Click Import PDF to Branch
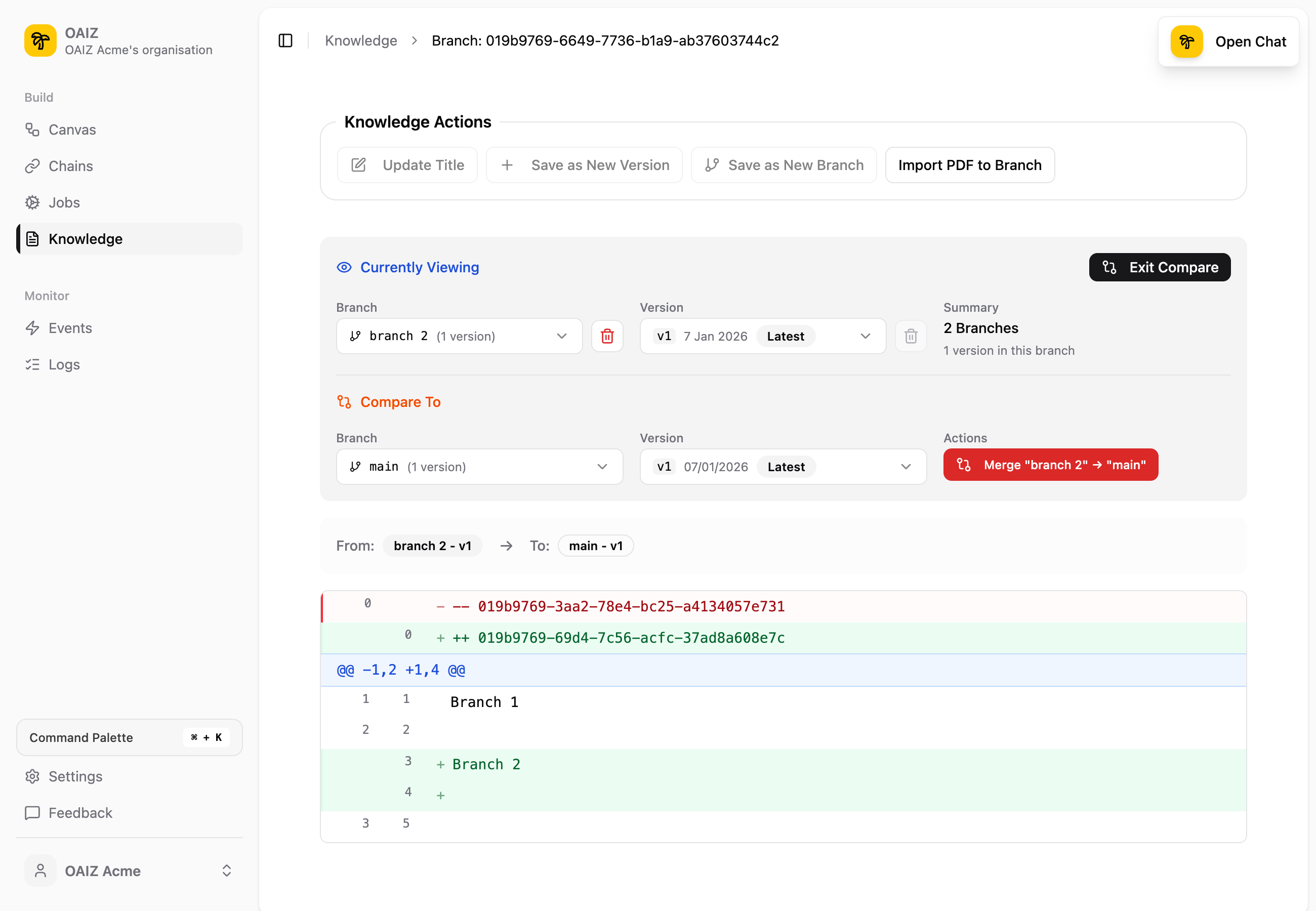The height and width of the screenshot is (911, 1316). [970, 165]
